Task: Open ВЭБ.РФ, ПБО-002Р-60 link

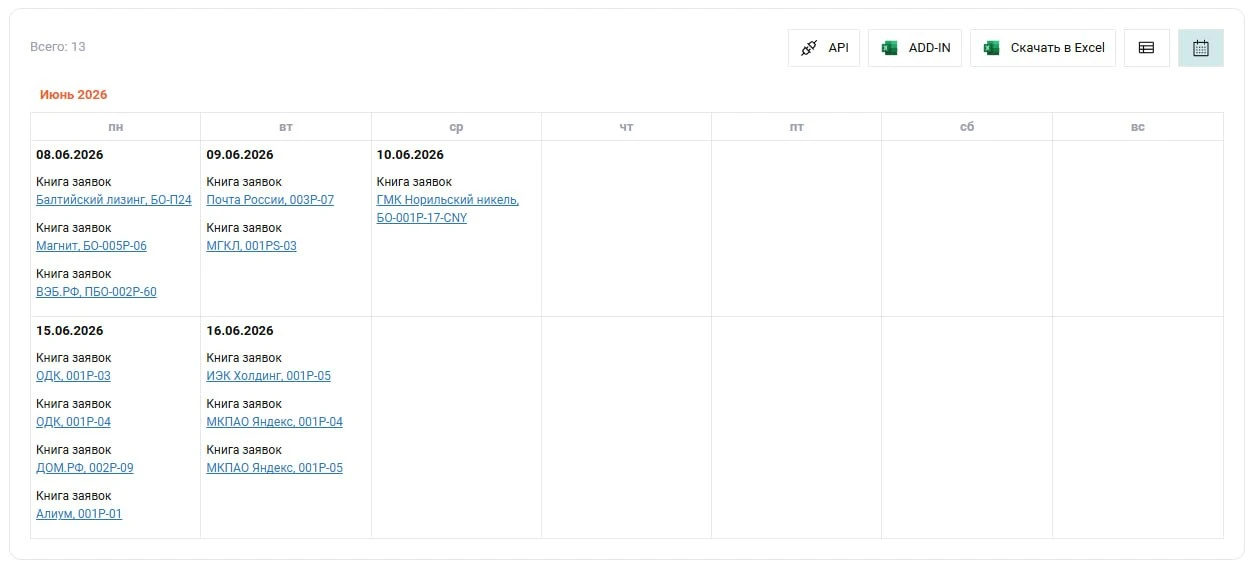Action: (x=96, y=292)
